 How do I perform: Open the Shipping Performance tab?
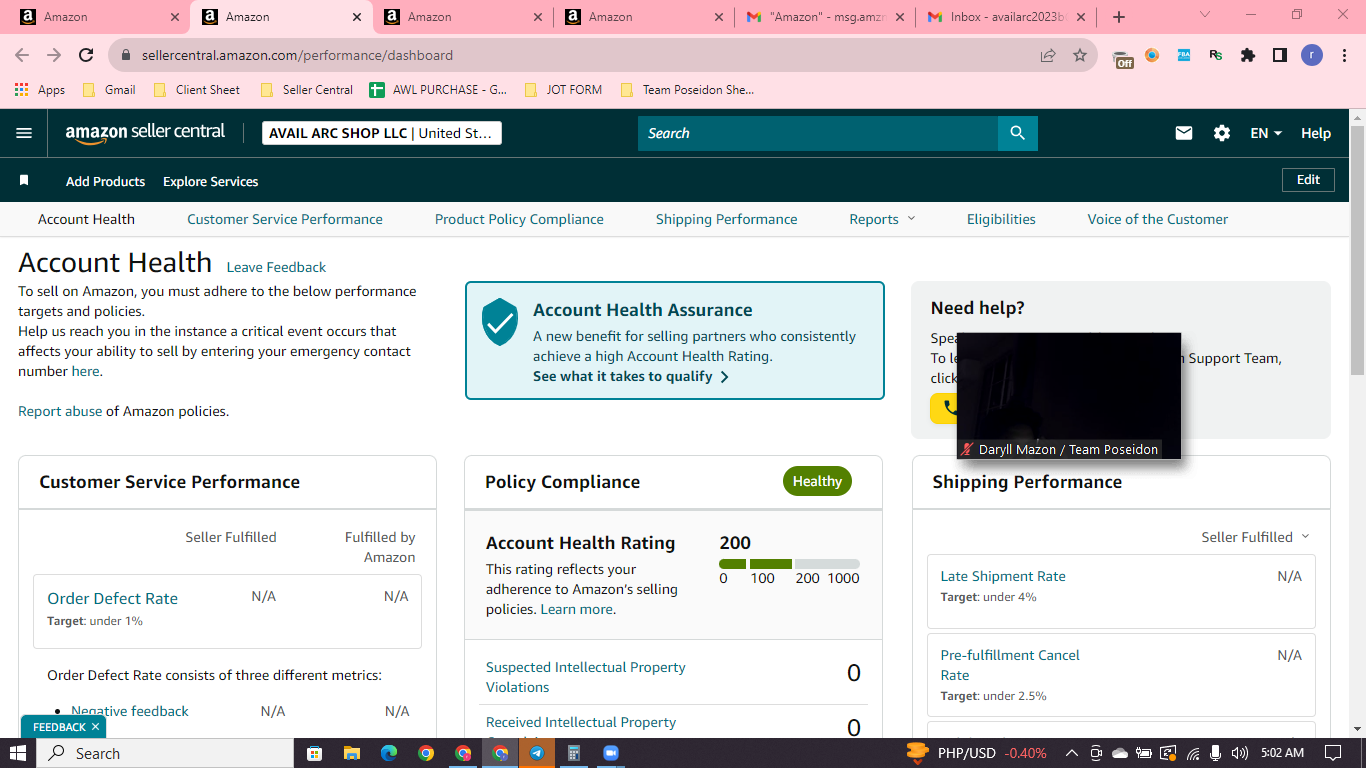[x=727, y=219]
